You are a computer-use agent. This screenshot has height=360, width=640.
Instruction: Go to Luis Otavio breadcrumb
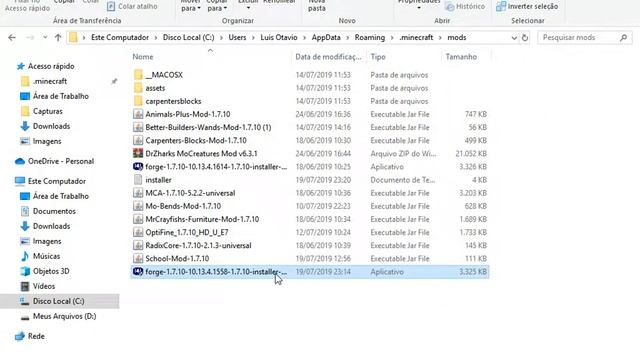coord(279,38)
